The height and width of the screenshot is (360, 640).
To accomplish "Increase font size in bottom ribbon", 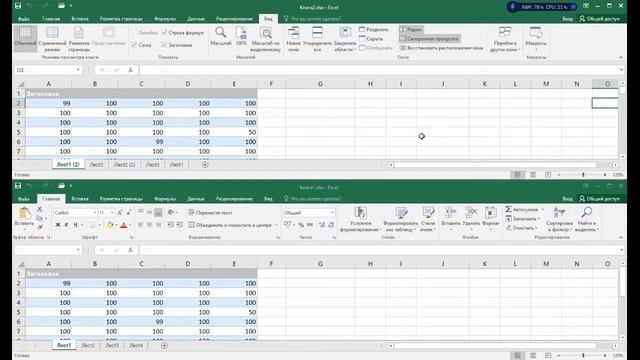I will click(x=120, y=213).
